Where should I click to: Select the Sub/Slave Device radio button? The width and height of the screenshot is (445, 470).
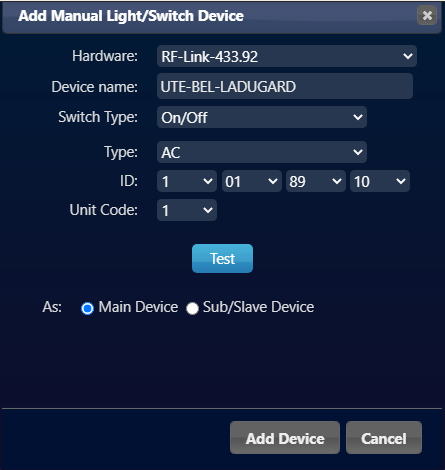coord(192,308)
